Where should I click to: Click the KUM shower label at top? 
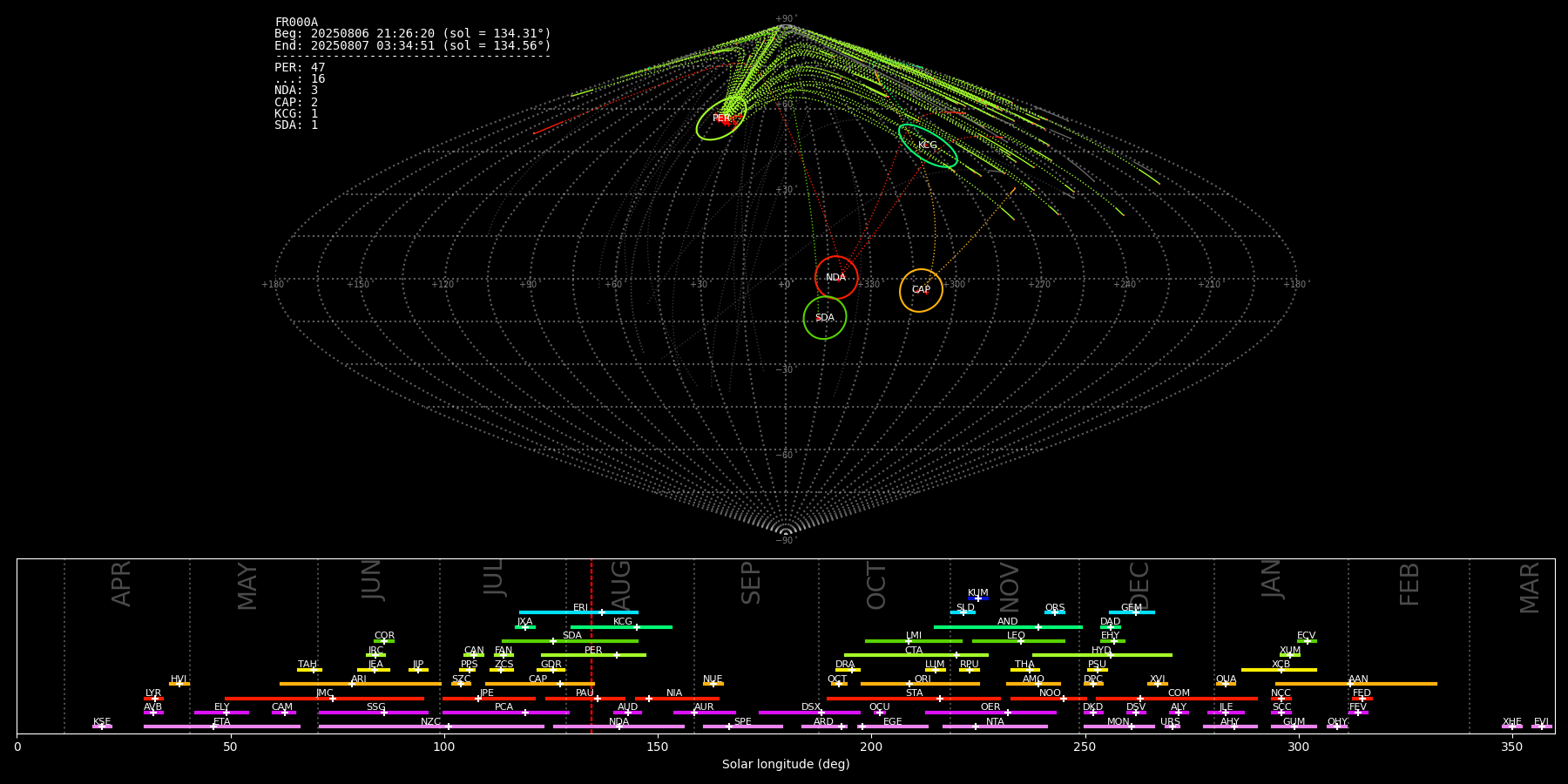click(978, 593)
